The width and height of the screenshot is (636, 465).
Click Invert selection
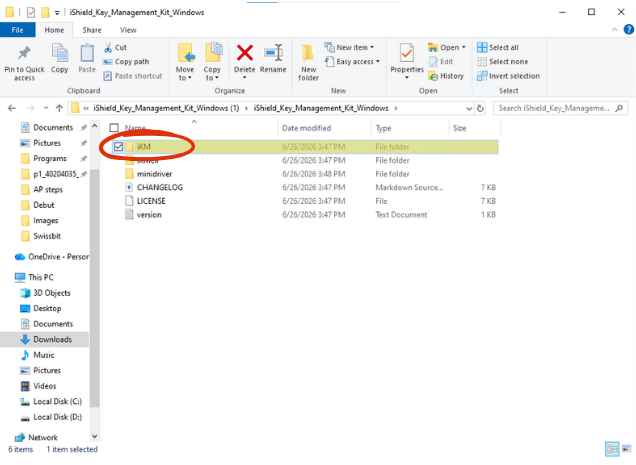pyautogui.click(x=508, y=76)
